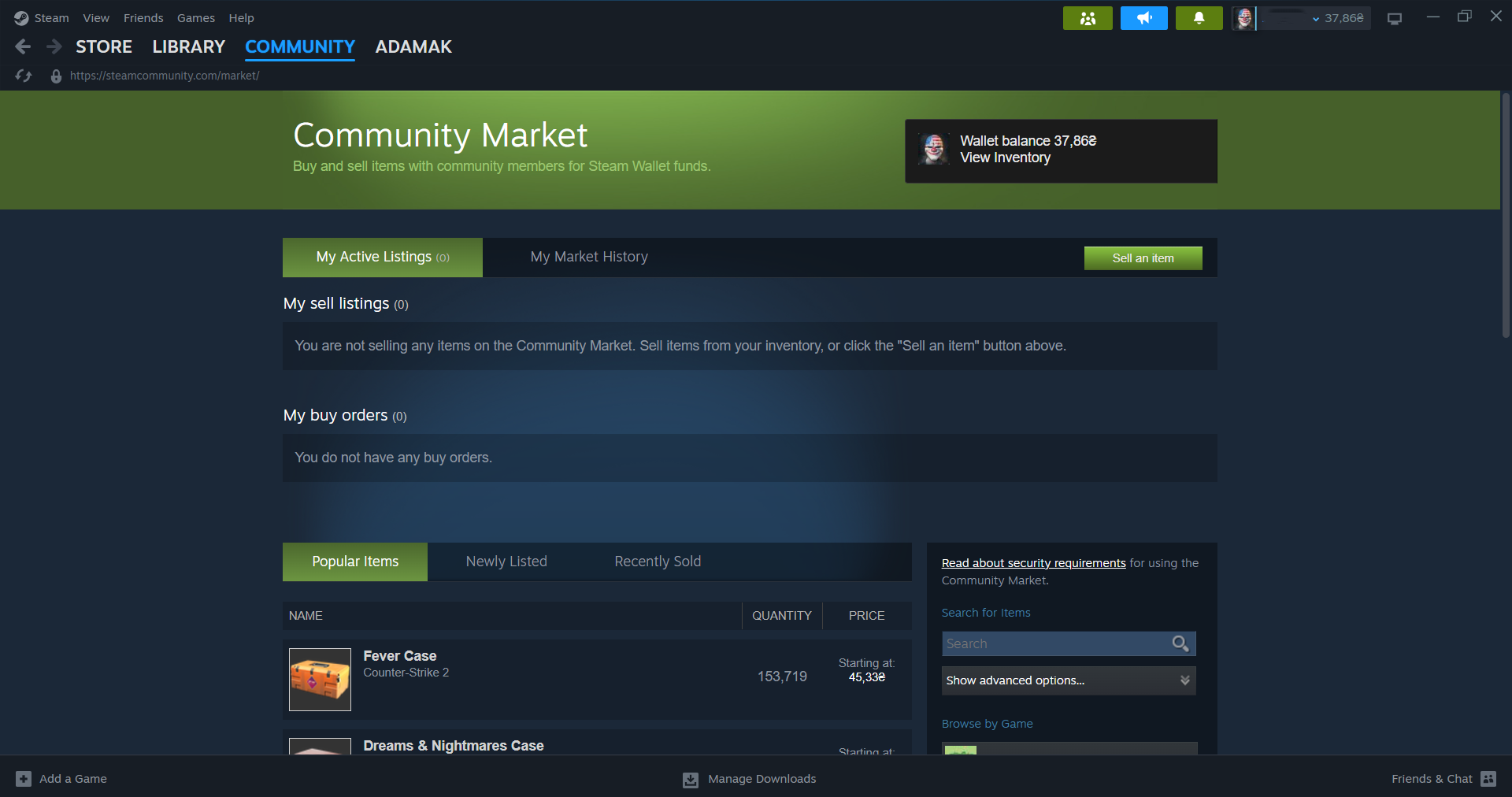The image size is (1512, 797).
Task: Click the padlock icon beside the URL
Action: pyautogui.click(x=56, y=76)
